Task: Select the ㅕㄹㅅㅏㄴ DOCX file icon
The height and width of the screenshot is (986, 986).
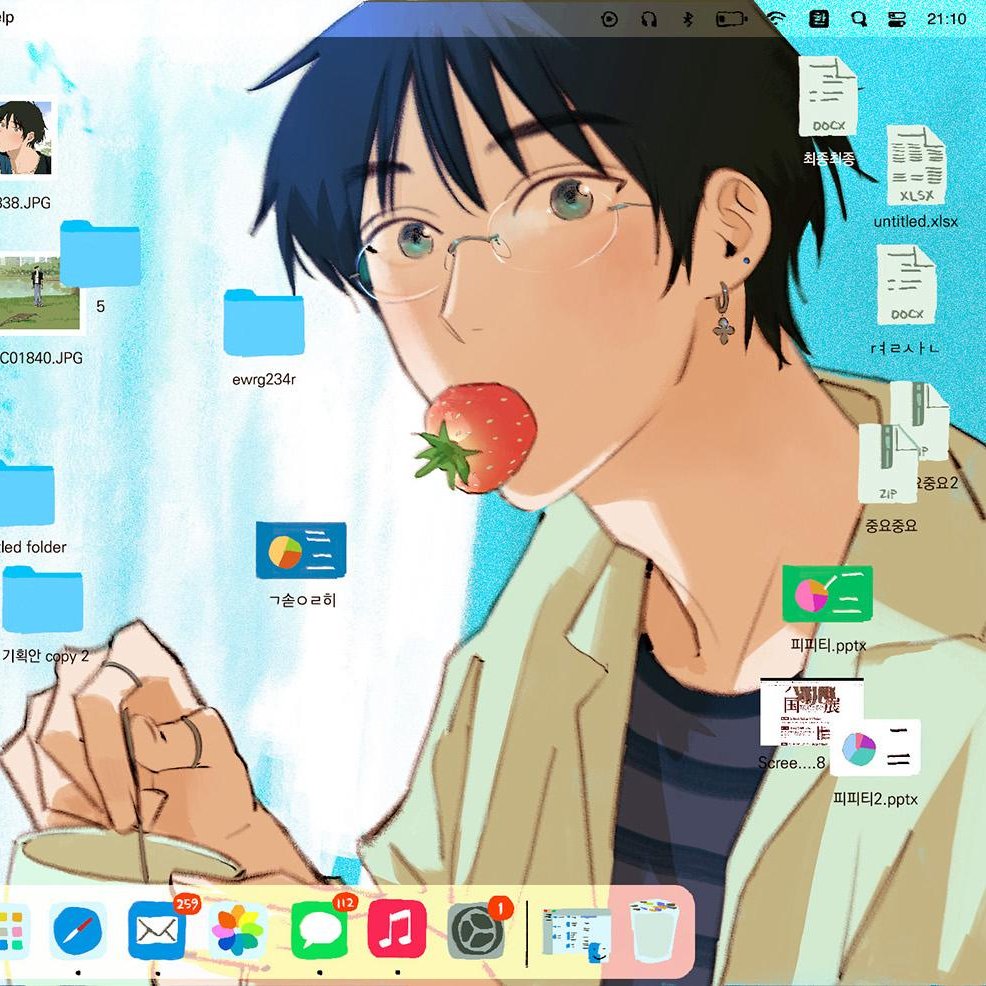Action: click(x=906, y=284)
